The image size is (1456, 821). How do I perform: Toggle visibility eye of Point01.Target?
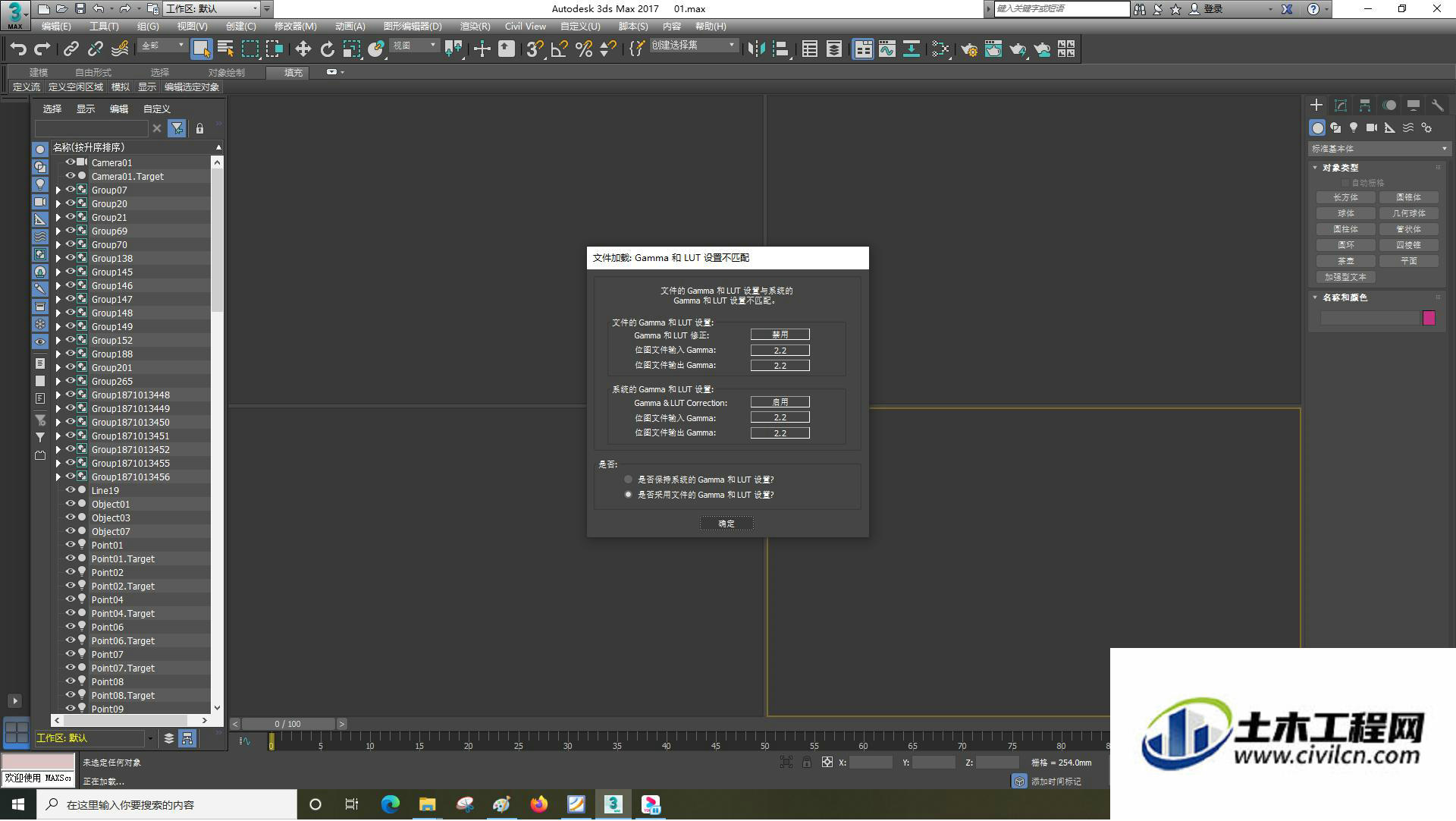pos(71,558)
